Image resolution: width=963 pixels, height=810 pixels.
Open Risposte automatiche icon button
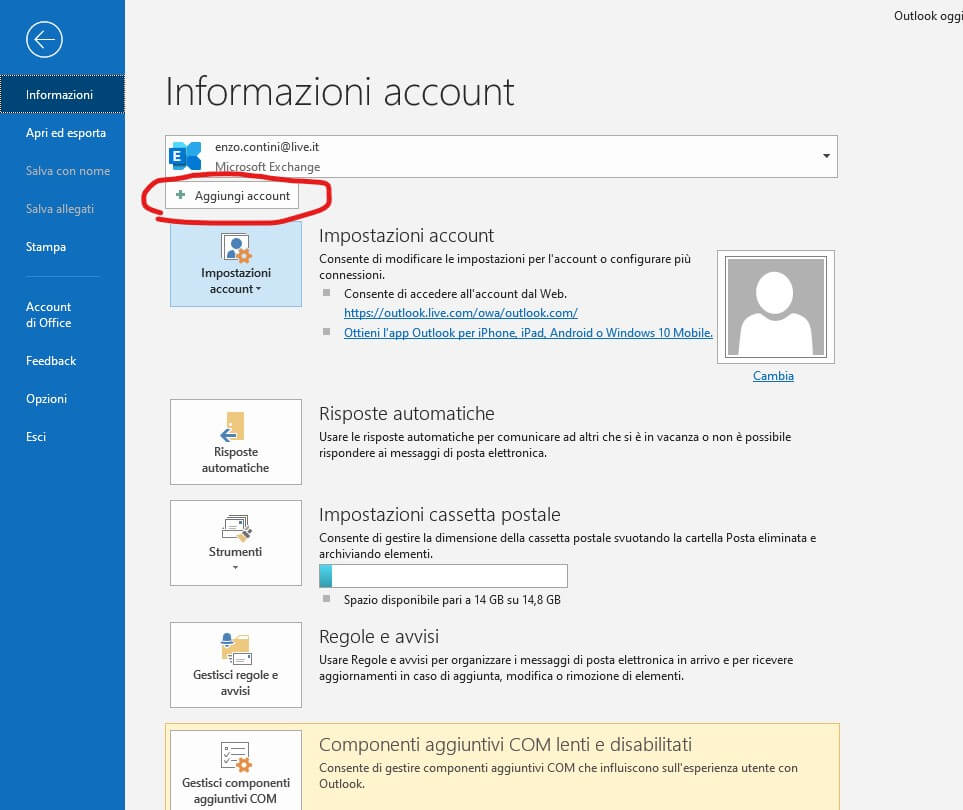pos(236,426)
